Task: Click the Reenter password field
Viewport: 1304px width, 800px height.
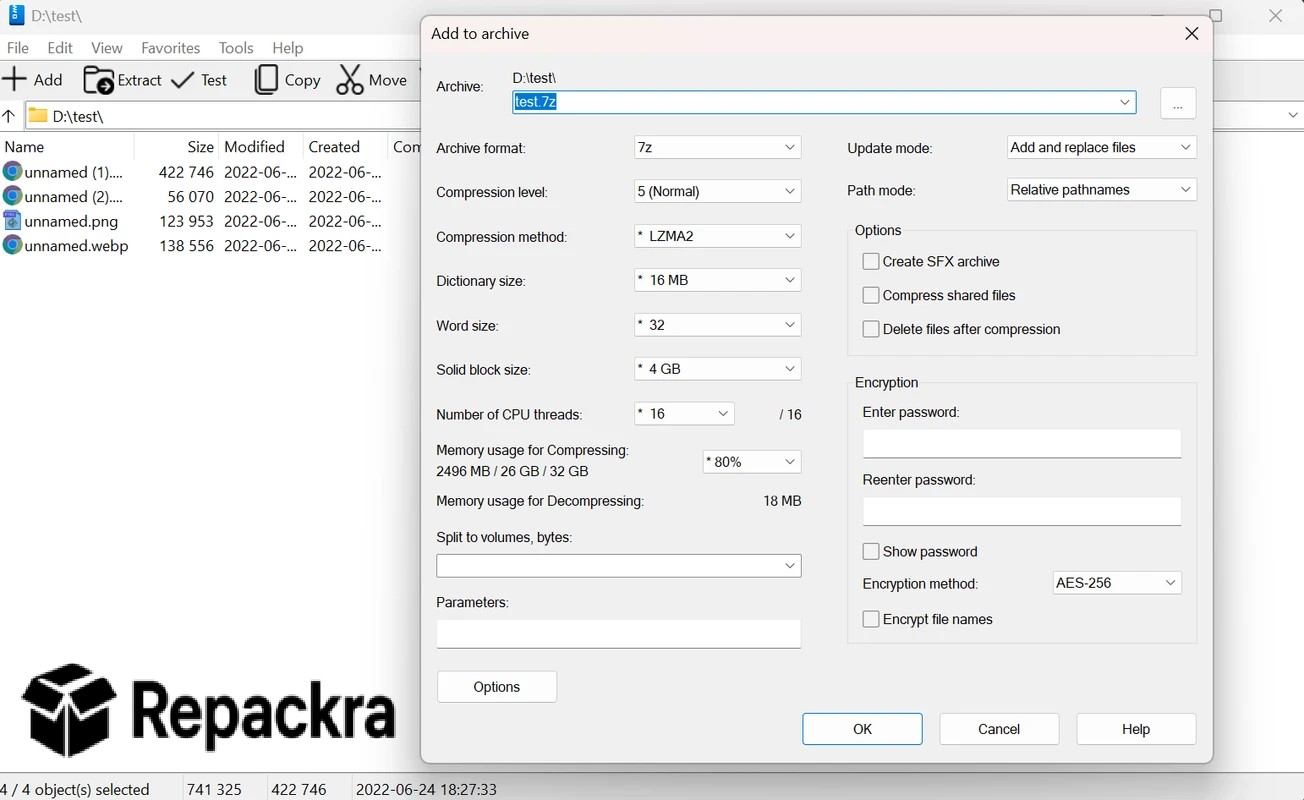Action: point(1022,512)
